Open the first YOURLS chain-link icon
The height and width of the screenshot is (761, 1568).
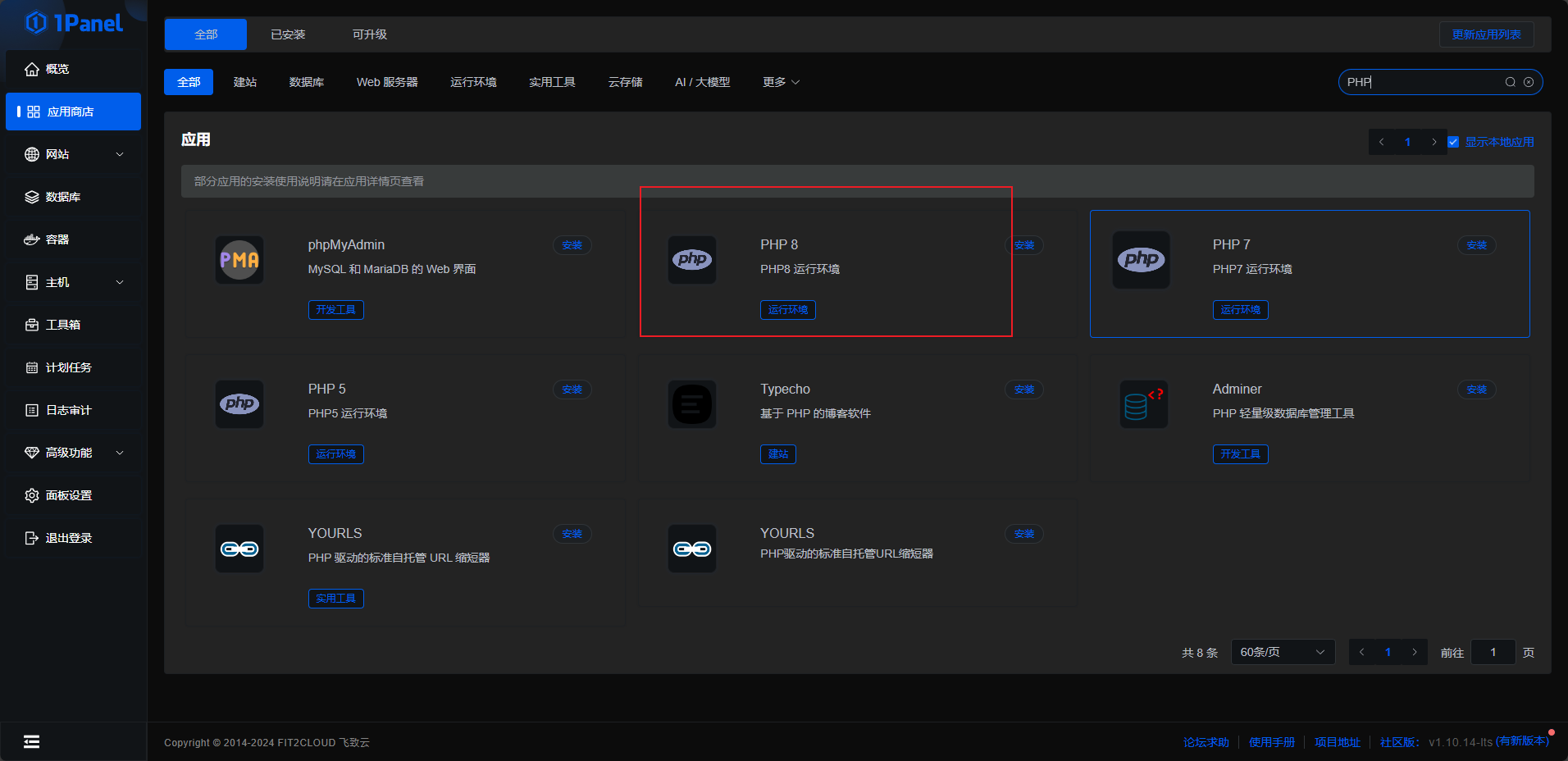[x=239, y=549]
